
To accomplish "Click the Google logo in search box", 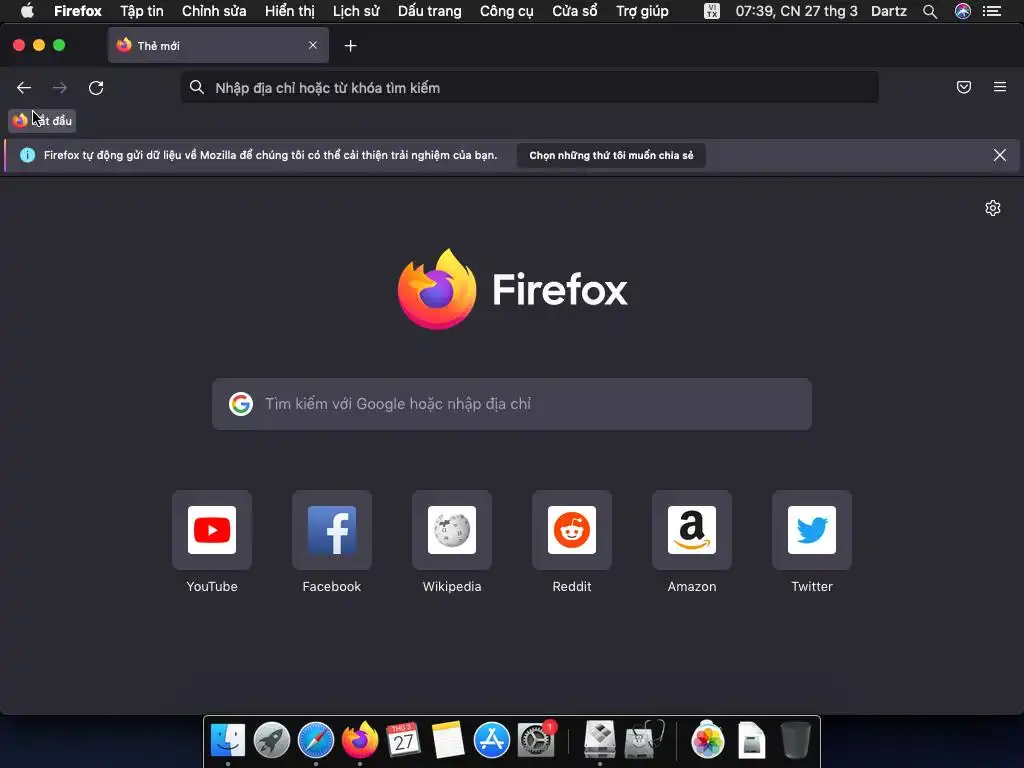I will click(x=241, y=404).
